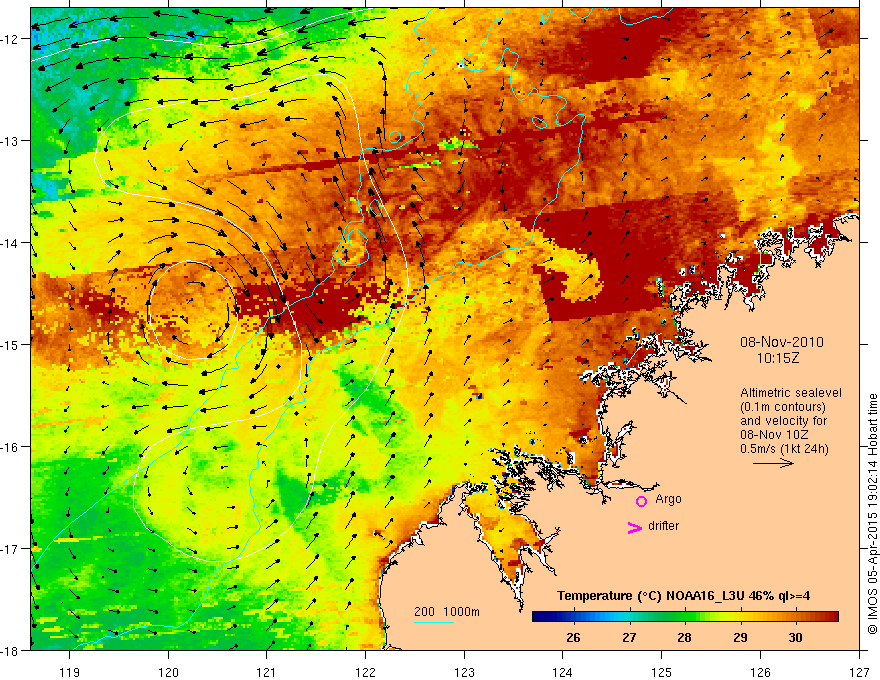Click the latitude label '-12'
Screen dimensions: 880x680
11,39
